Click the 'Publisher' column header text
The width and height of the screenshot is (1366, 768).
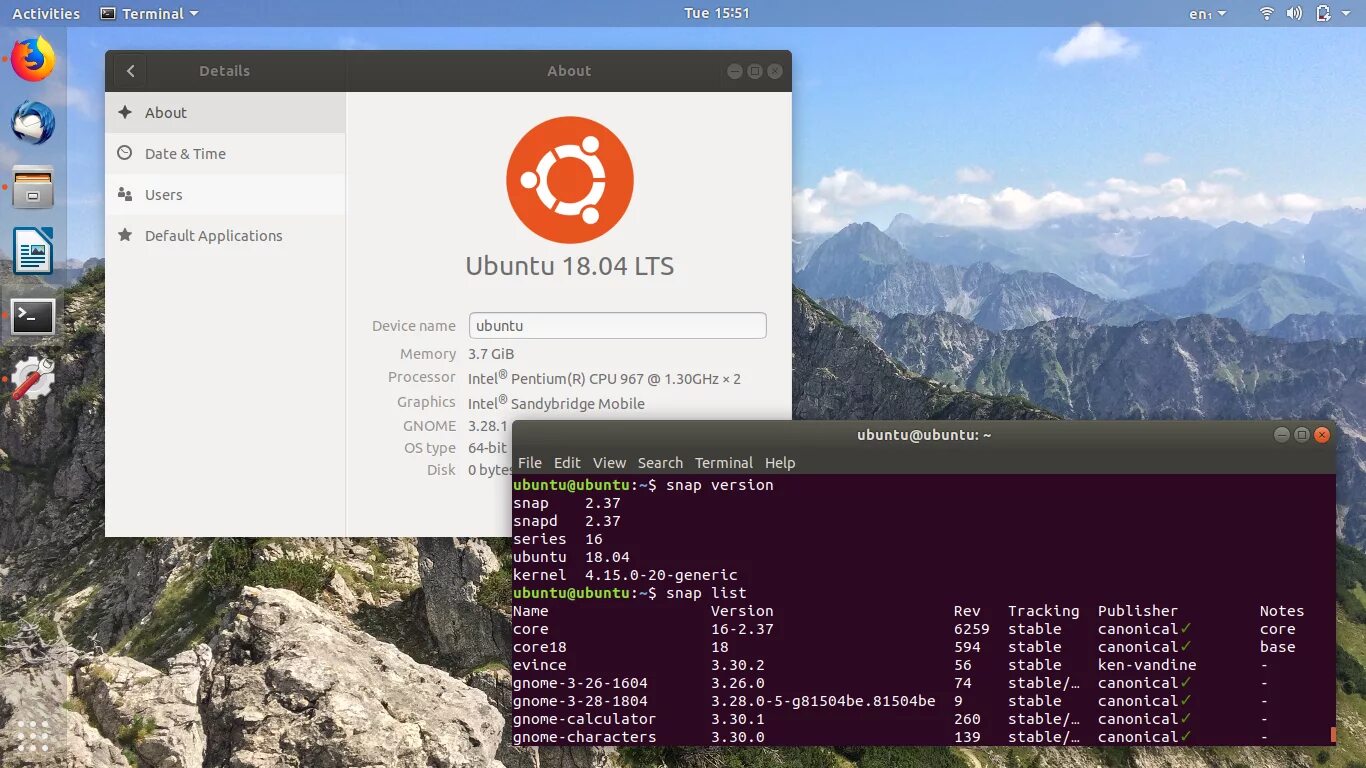pyautogui.click(x=1138, y=611)
